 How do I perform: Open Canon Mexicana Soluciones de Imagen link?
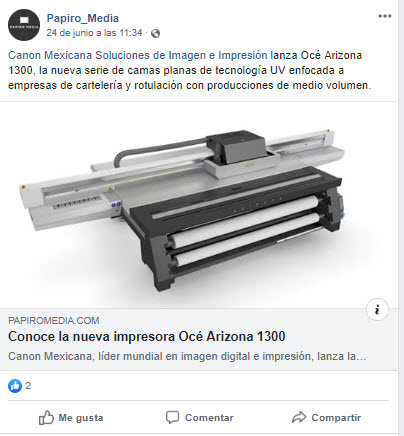coord(138,55)
